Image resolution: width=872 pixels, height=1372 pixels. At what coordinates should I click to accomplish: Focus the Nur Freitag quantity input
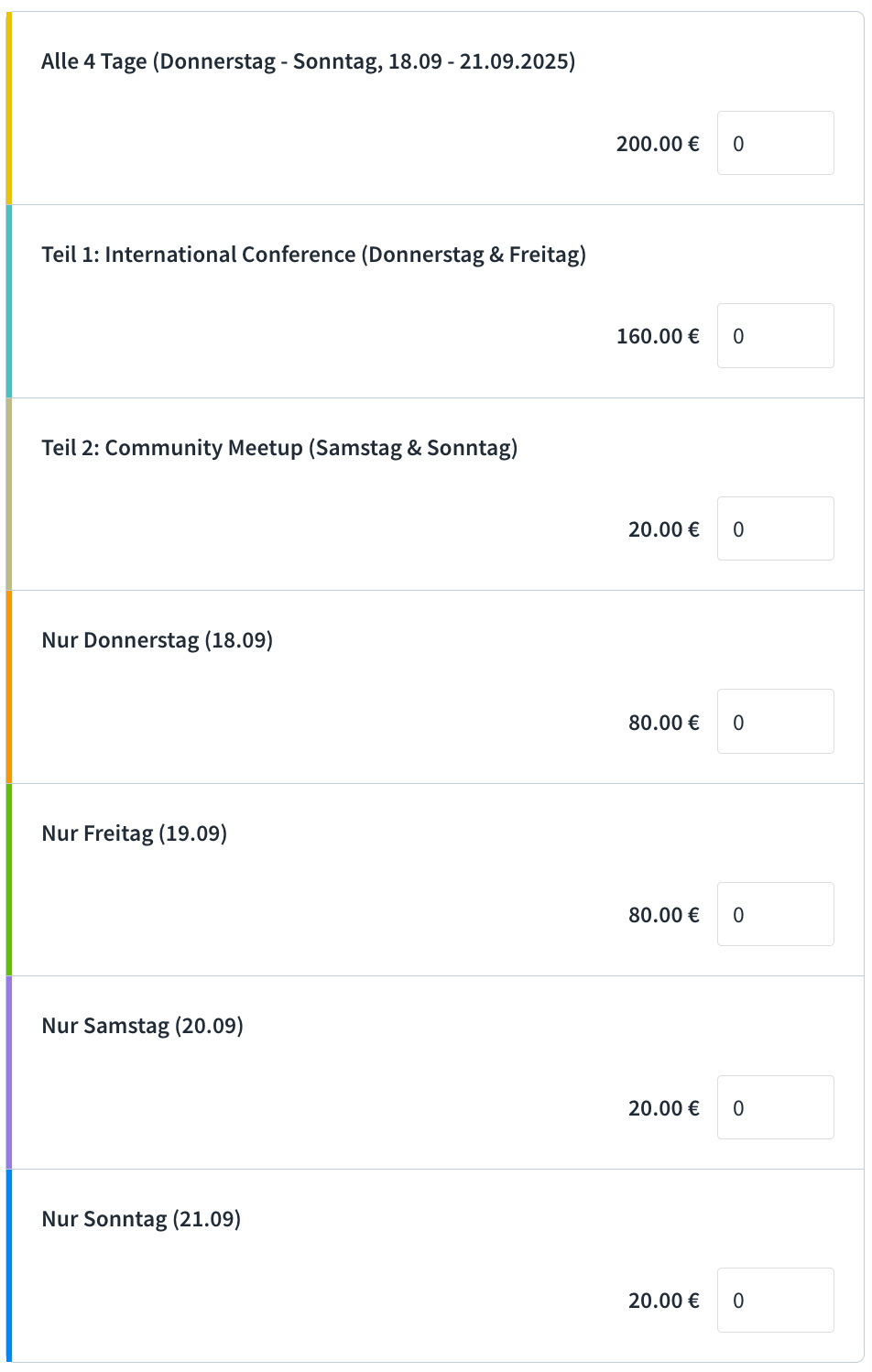coord(775,914)
